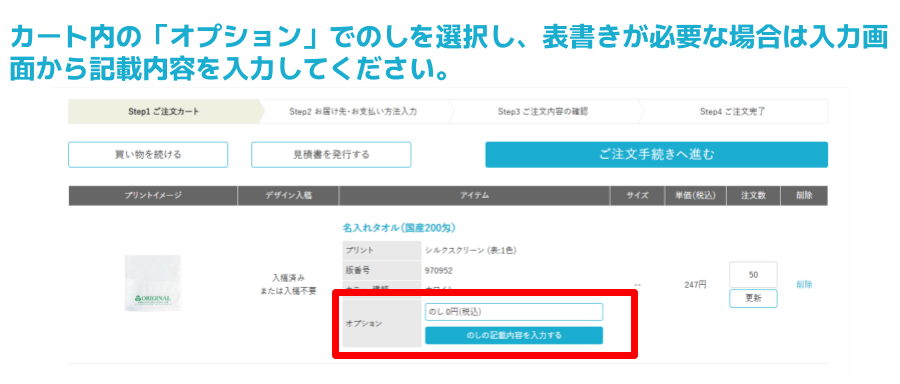Click the デザイン入稿 column header
900x384 pixels.
click(288, 196)
